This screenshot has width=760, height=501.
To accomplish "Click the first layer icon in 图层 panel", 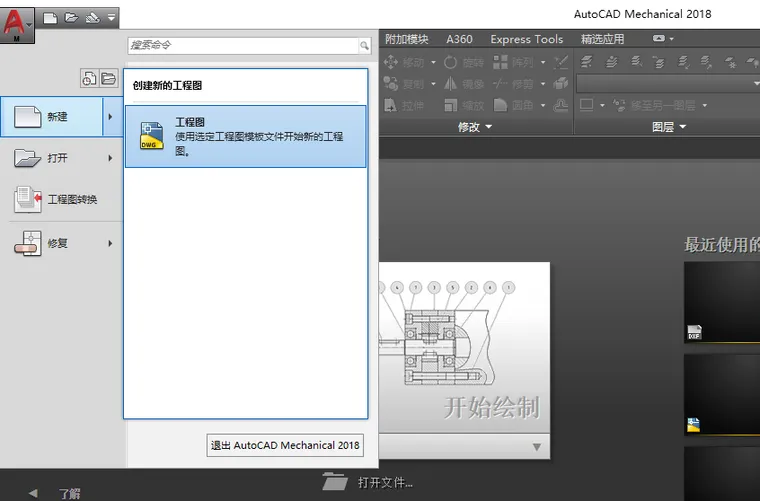I will pos(587,62).
